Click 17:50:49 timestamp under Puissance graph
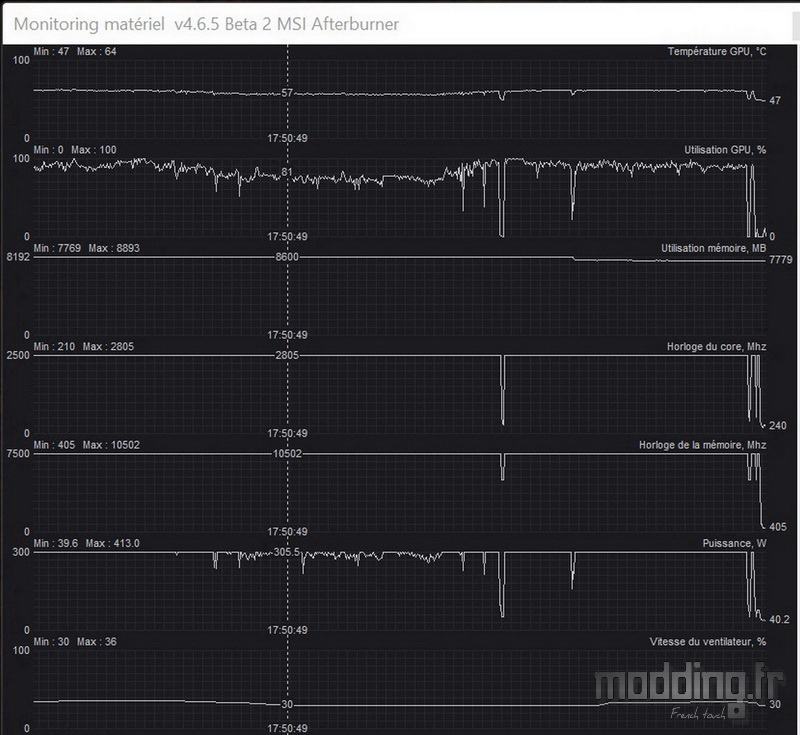Viewport: 800px width, 735px height. [x=287, y=630]
